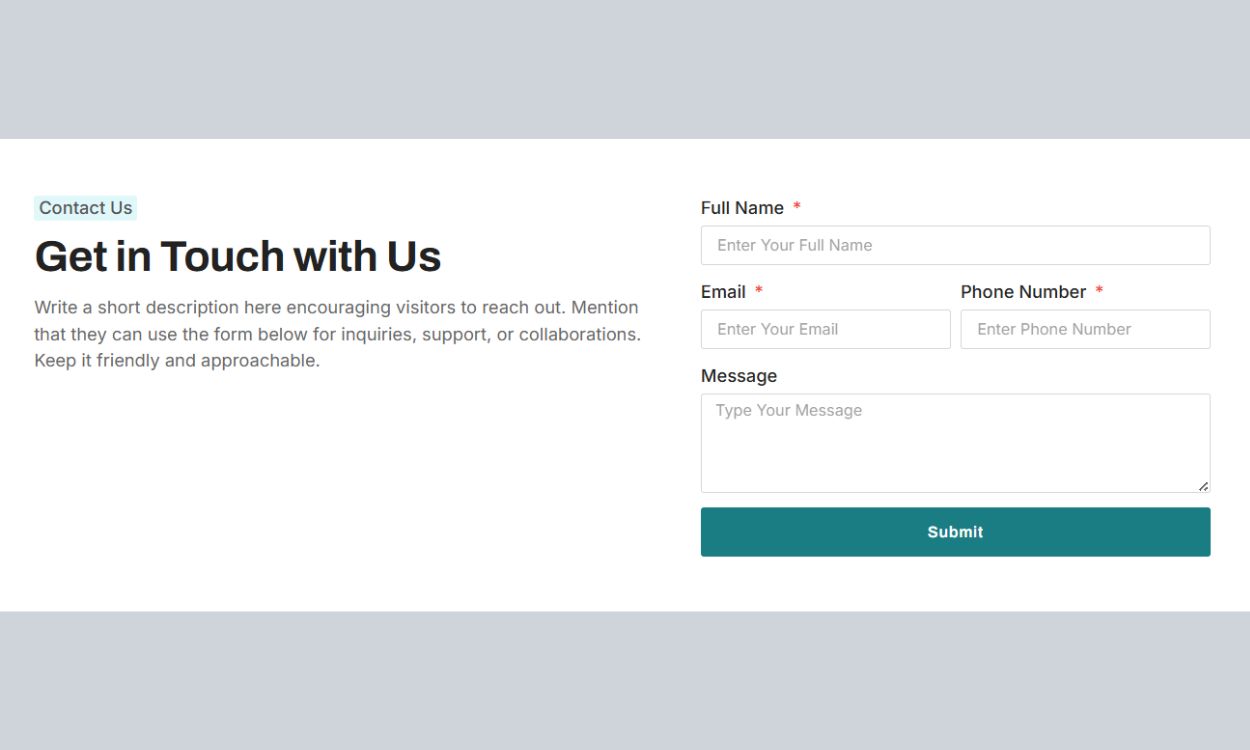Viewport: 1250px width, 750px height.
Task: Click the Email field label
Action: tap(723, 292)
